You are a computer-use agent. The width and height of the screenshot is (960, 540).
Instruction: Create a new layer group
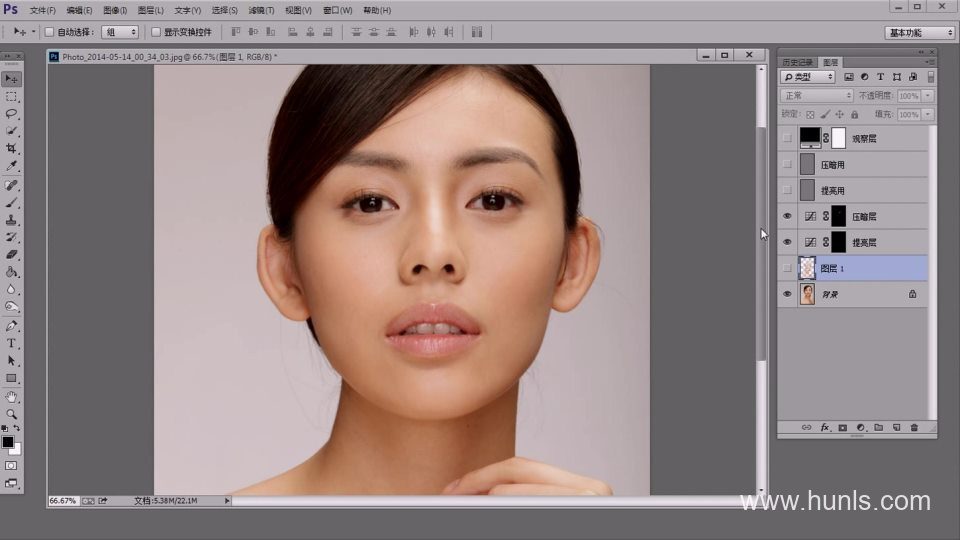tap(879, 427)
